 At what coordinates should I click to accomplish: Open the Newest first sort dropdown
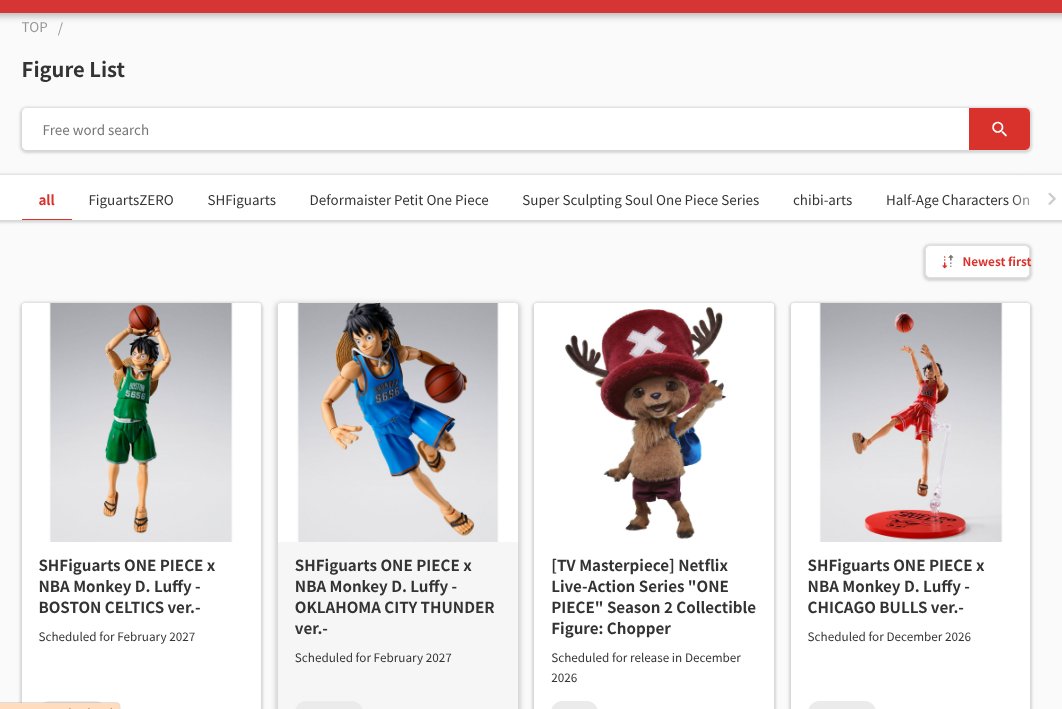click(x=978, y=261)
